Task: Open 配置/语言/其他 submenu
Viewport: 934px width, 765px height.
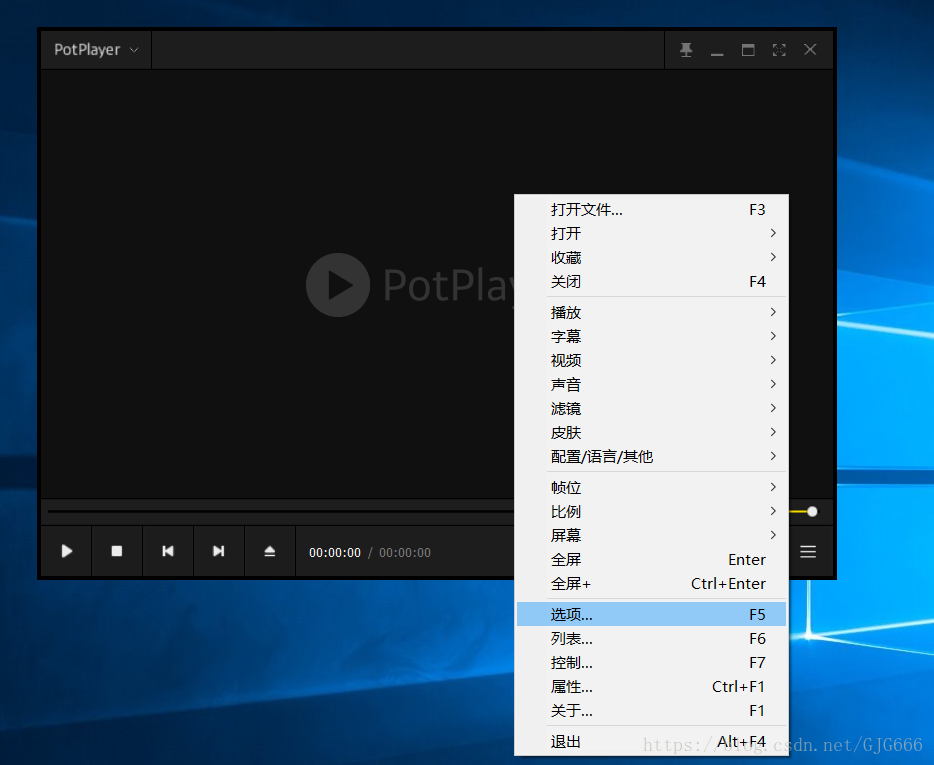Action: coord(652,456)
